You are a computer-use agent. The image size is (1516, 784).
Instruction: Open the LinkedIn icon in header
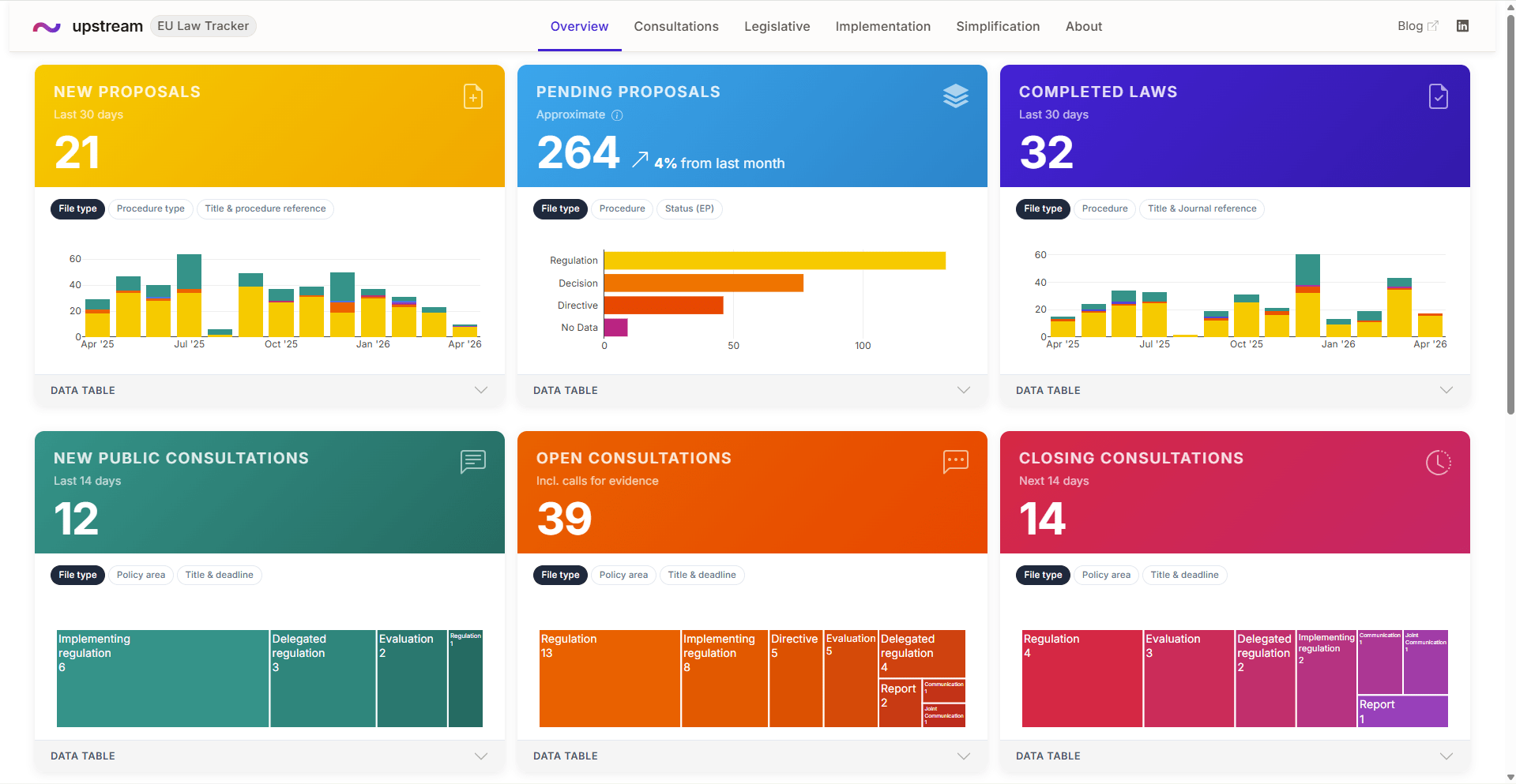1462,26
